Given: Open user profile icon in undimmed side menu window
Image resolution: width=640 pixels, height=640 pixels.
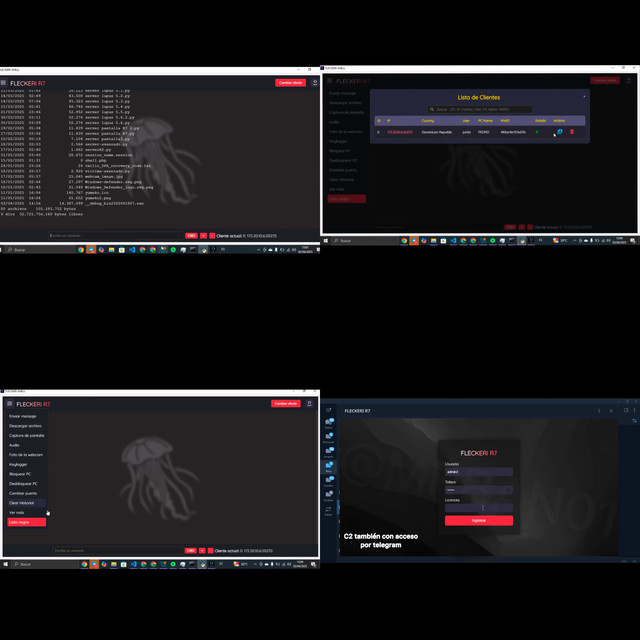Looking at the screenshot, I should [x=309, y=404].
